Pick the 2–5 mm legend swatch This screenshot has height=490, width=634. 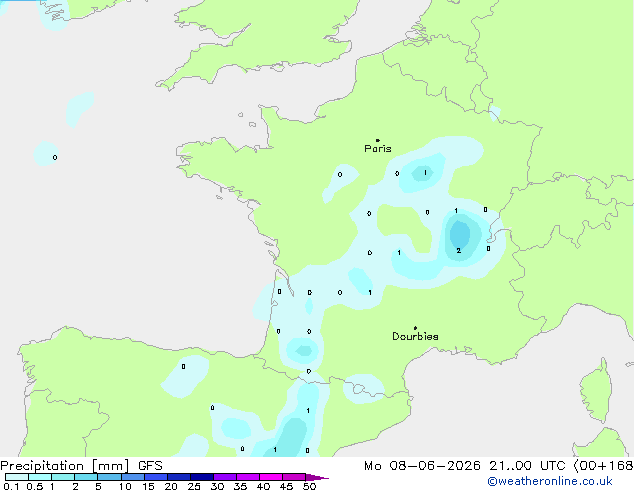coord(86,477)
